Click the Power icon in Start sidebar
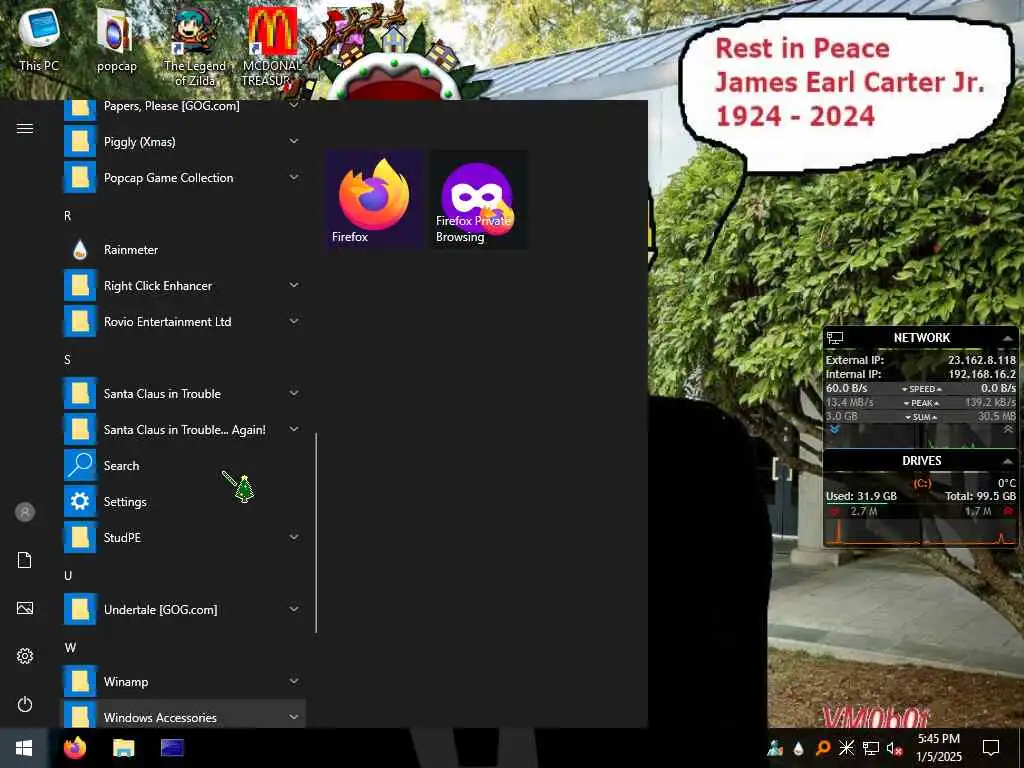 25,704
